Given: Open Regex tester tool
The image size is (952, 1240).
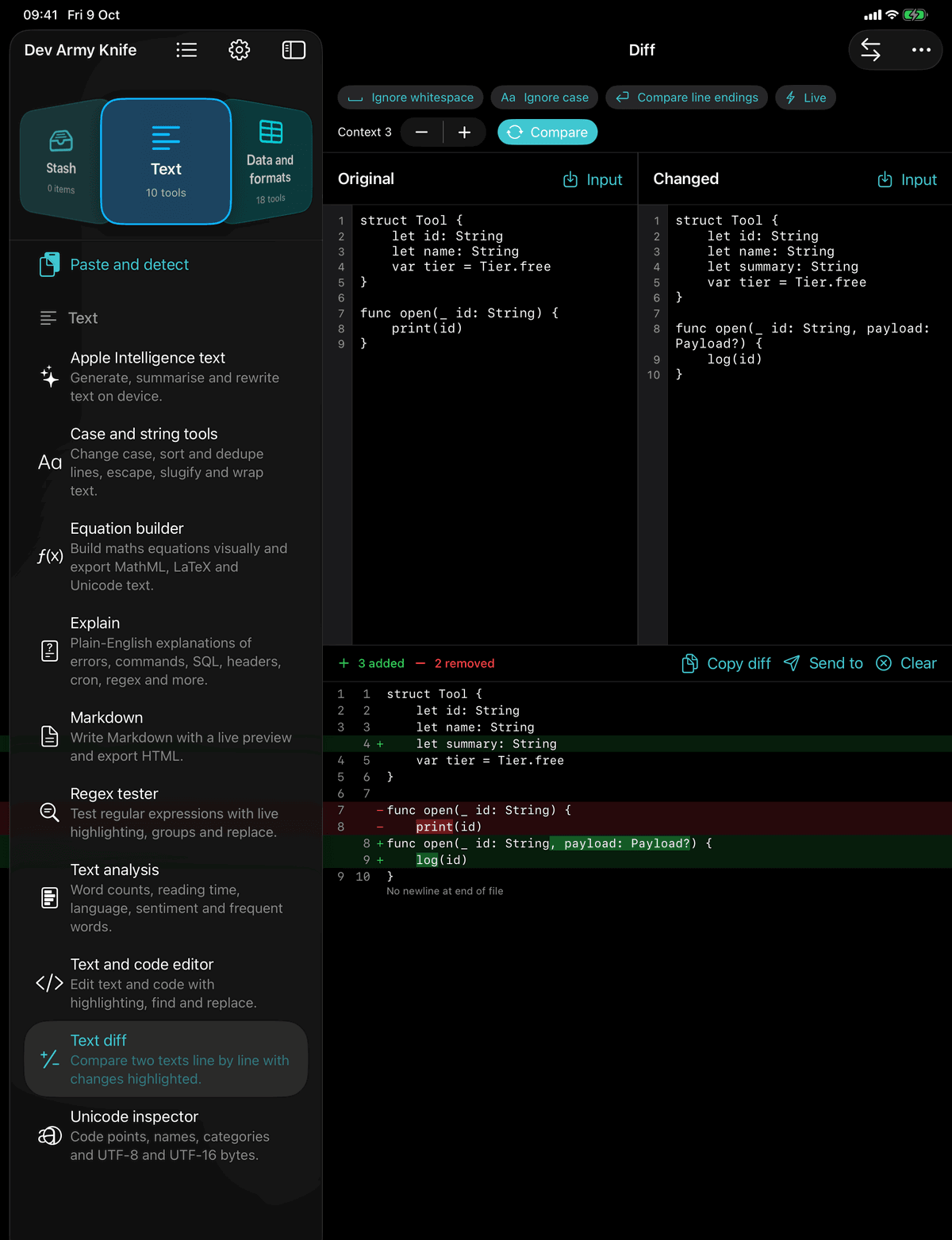Looking at the screenshot, I should pos(166,812).
